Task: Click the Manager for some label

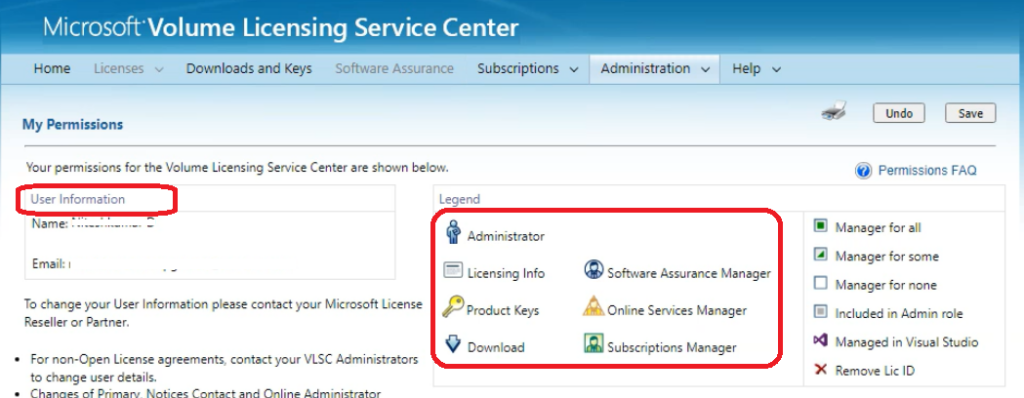Action: point(887,256)
